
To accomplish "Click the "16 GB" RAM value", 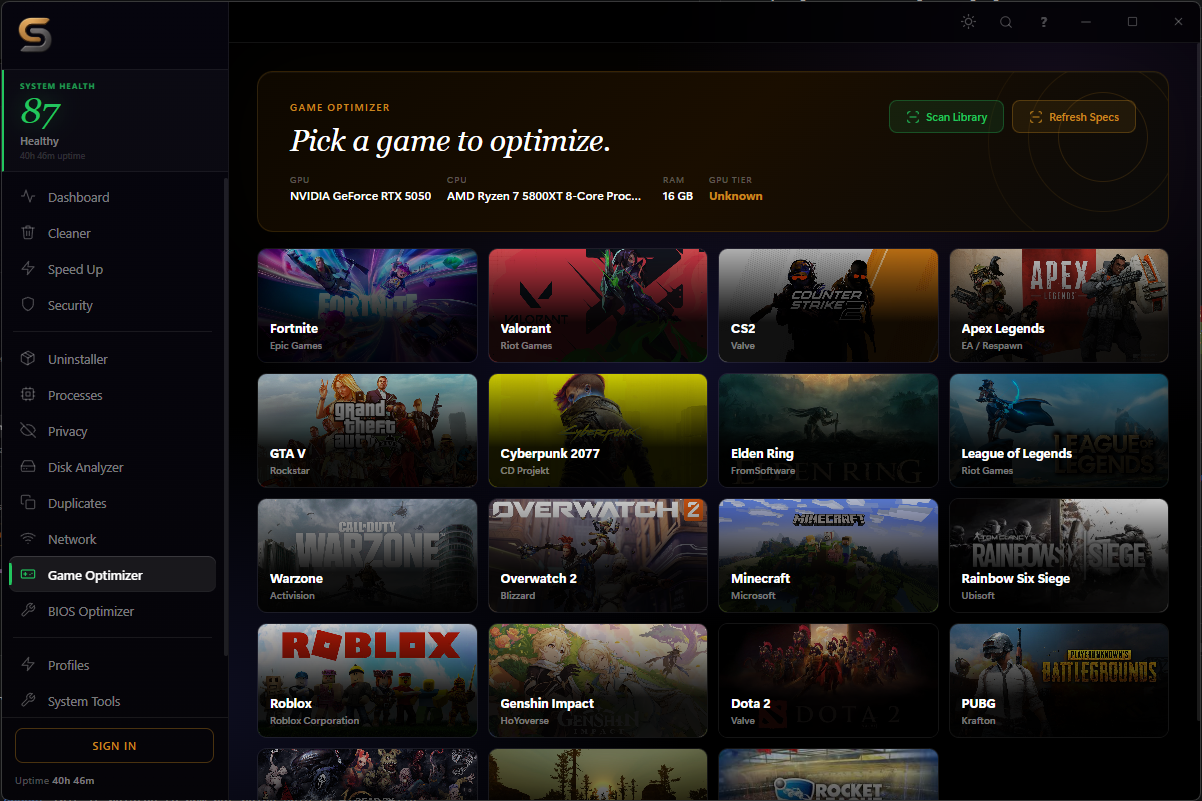I will [x=677, y=196].
